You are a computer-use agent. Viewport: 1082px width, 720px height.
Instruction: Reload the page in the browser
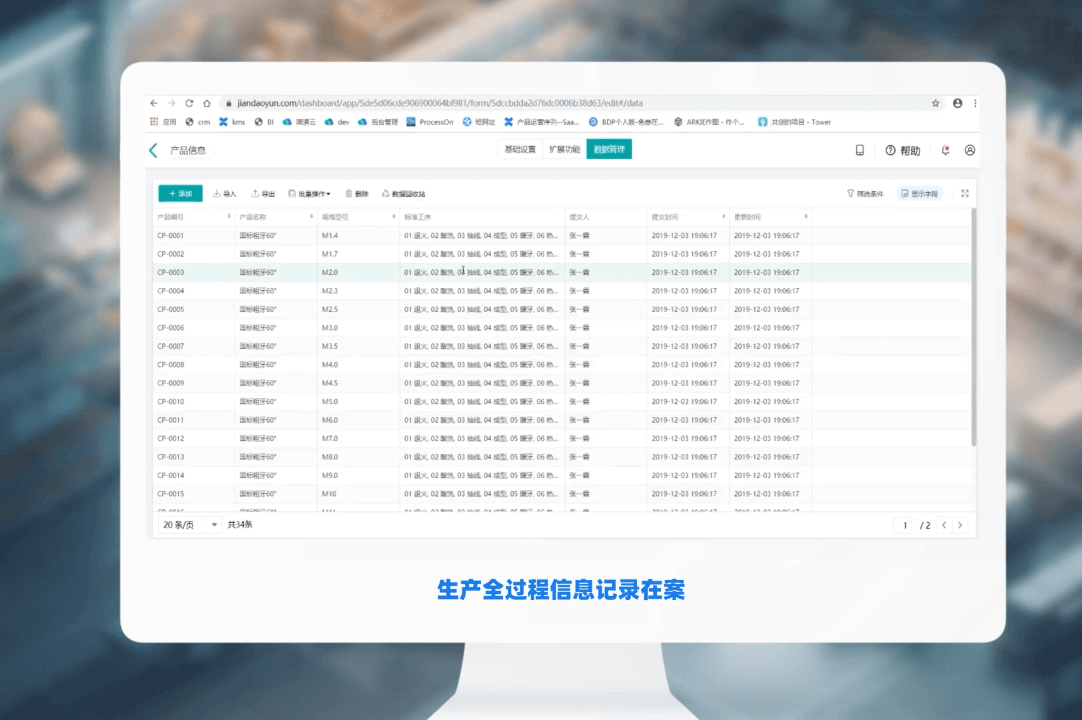189,103
